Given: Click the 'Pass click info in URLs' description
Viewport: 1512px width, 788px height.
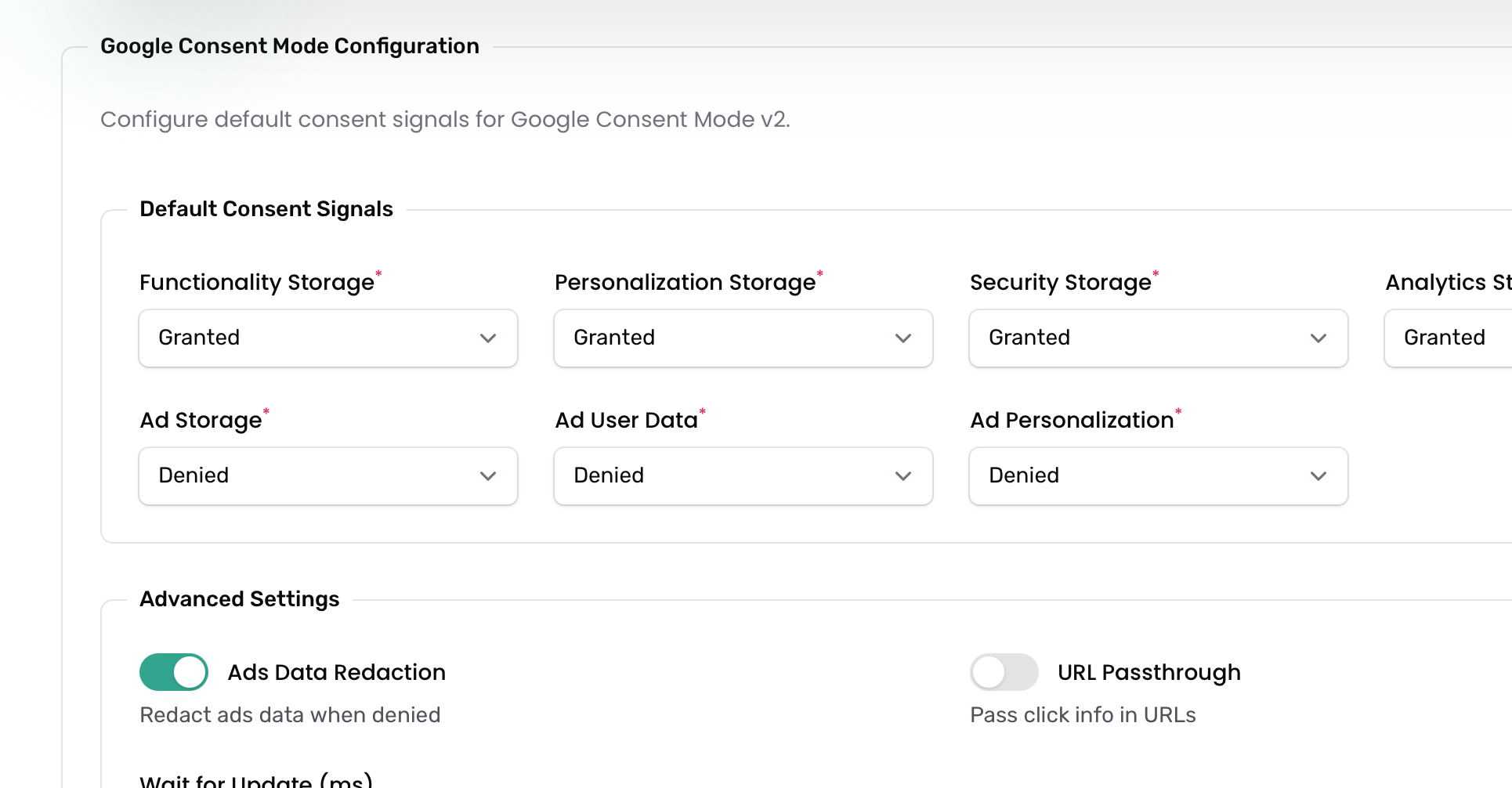Looking at the screenshot, I should click(1083, 715).
